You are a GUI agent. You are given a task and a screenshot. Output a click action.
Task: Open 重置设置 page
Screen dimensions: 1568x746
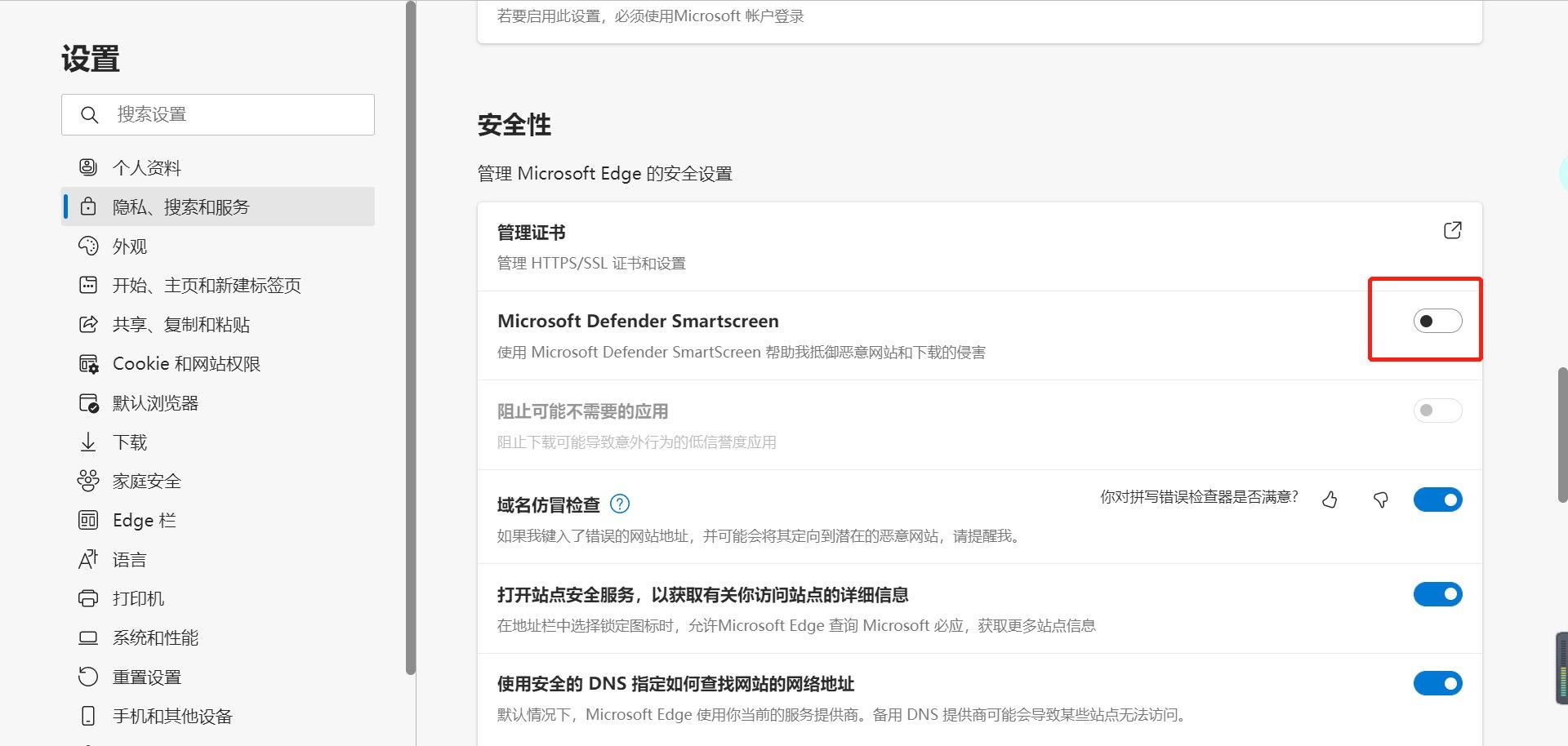[x=147, y=677]
